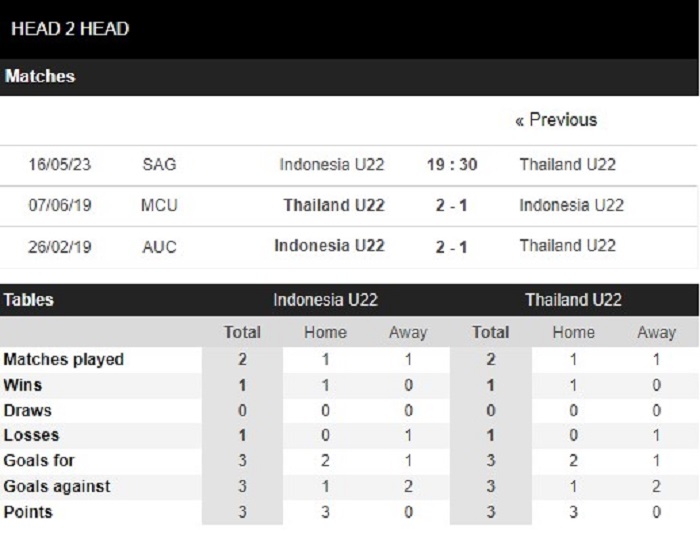Open the 26/02/19 match score 2 - 1
The image size is (700, 534).
coord(451,247)
